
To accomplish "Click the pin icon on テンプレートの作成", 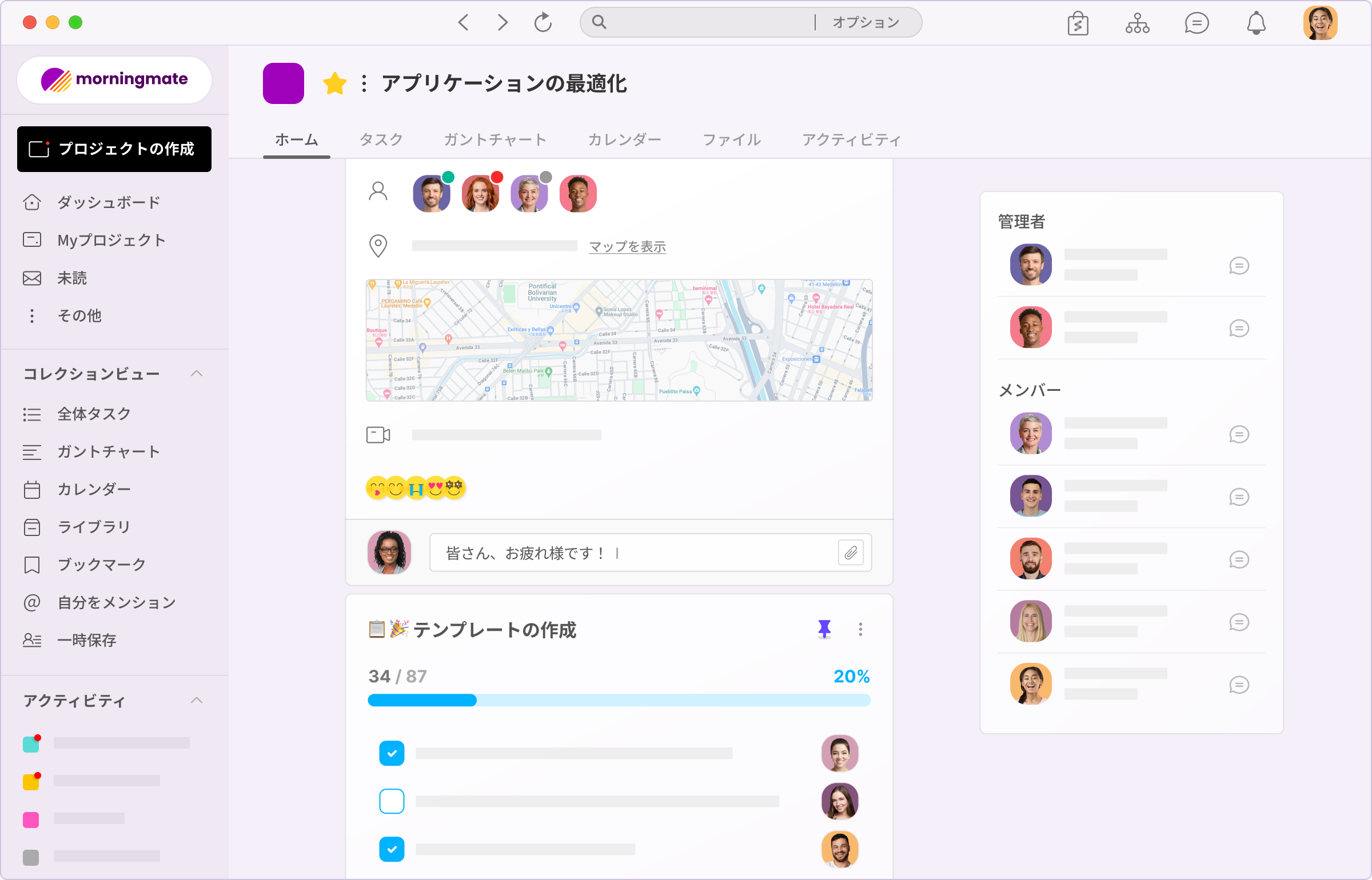I will click(824, 629).
